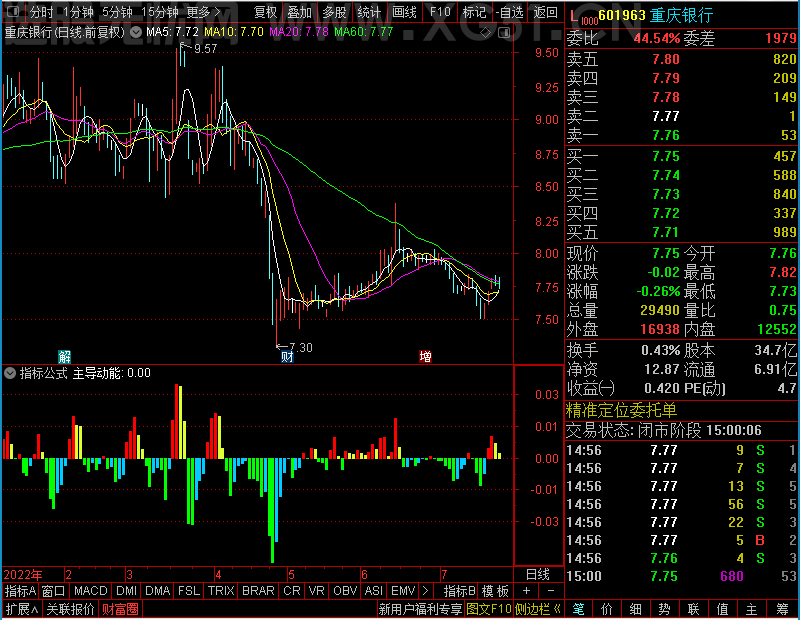Select the 价 tab in side panel
Viewport: 800px width, 620px height.
tap(607, 609)
